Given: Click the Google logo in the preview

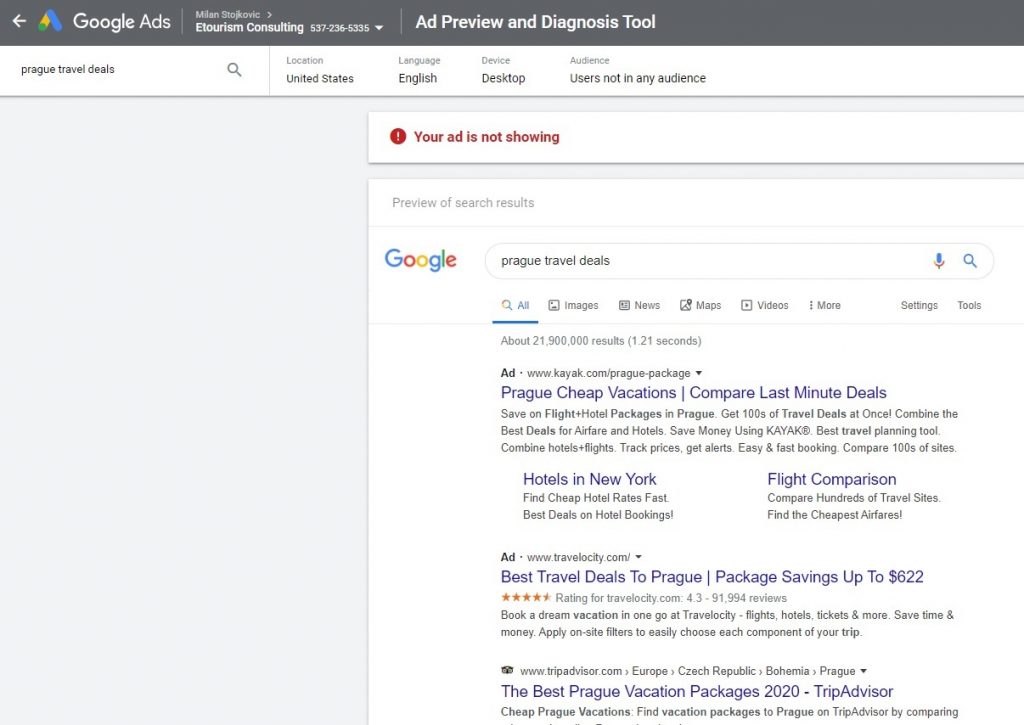Looking at the screenshot, I should pos(421,259).
